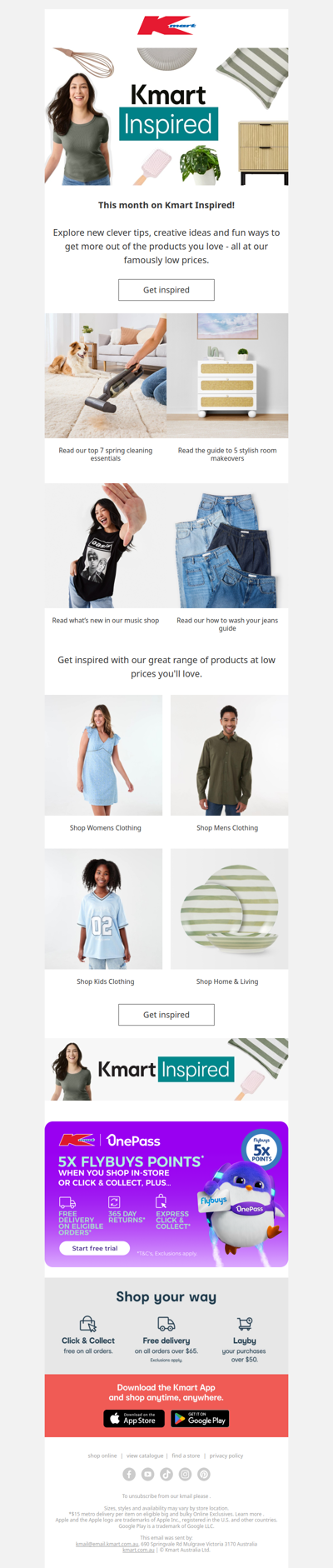Click Shop Home & Living plates image
The image size is (333, 1568).
click(x=229, y=909)
